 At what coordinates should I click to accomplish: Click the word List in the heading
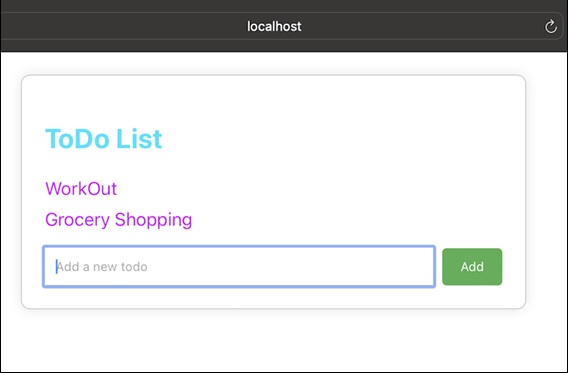coord(139,139)
